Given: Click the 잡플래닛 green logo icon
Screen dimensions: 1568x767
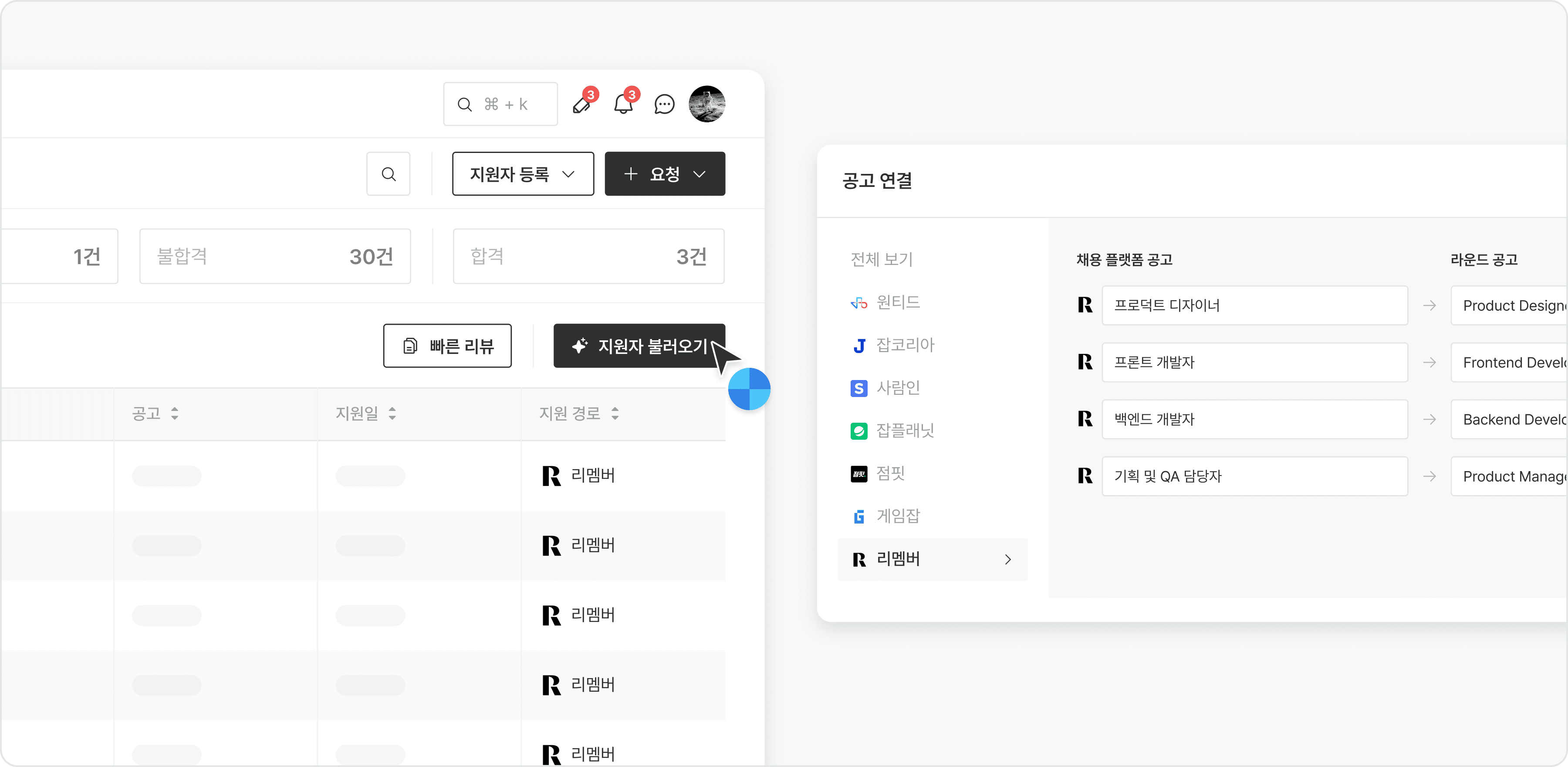Looking at the screenshot, I should click(859, 431).
